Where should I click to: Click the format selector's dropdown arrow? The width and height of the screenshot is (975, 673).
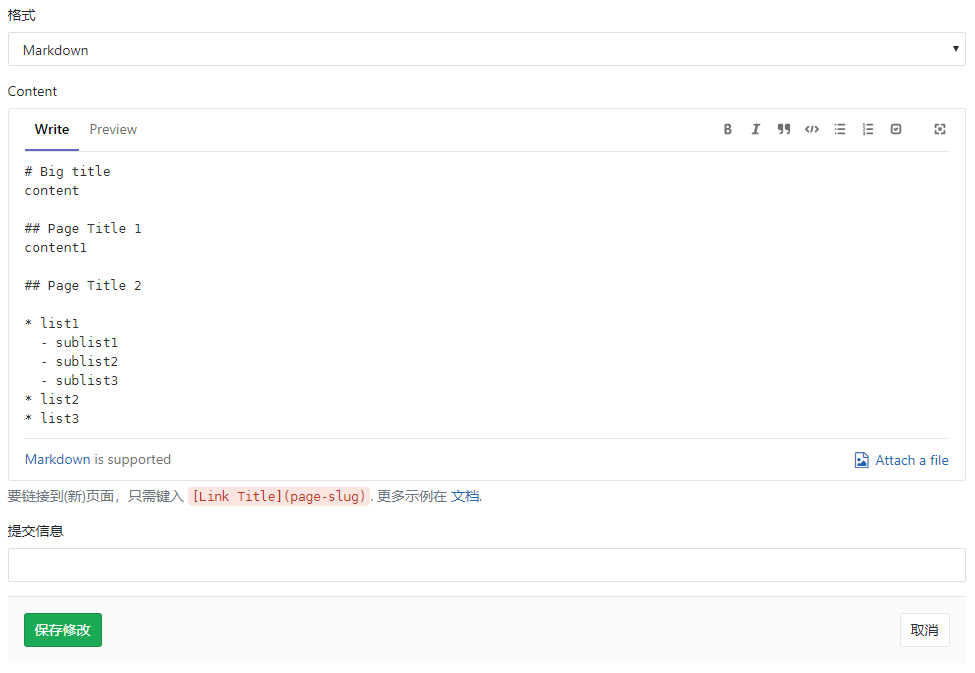tap(956, 48)
